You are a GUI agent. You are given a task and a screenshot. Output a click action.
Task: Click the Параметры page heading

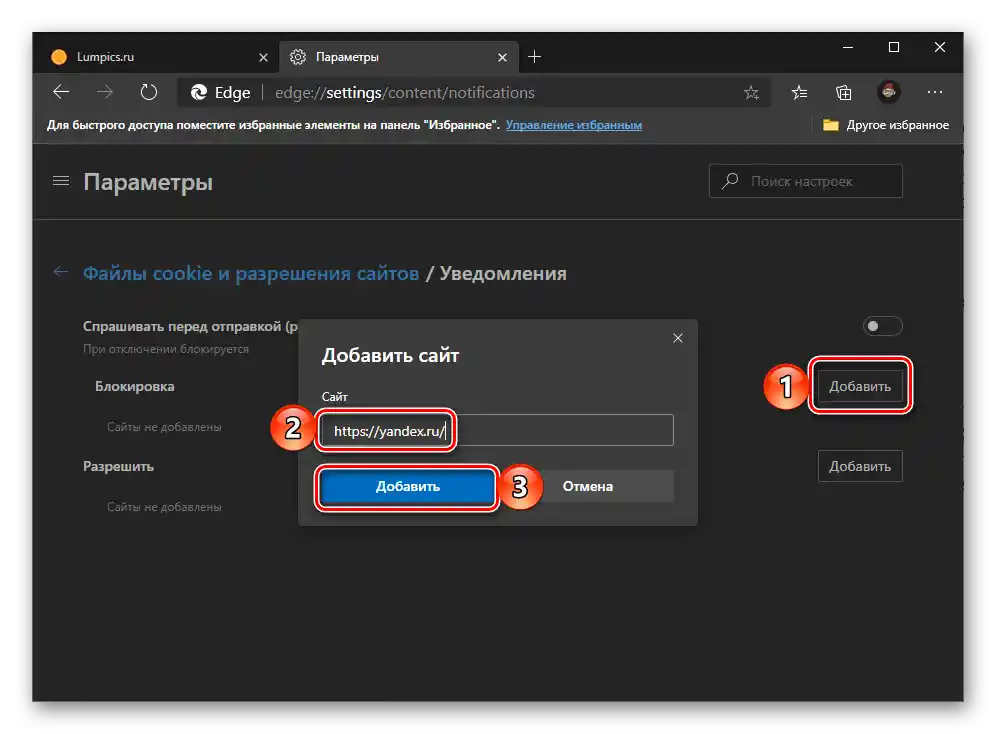point(148,182)
